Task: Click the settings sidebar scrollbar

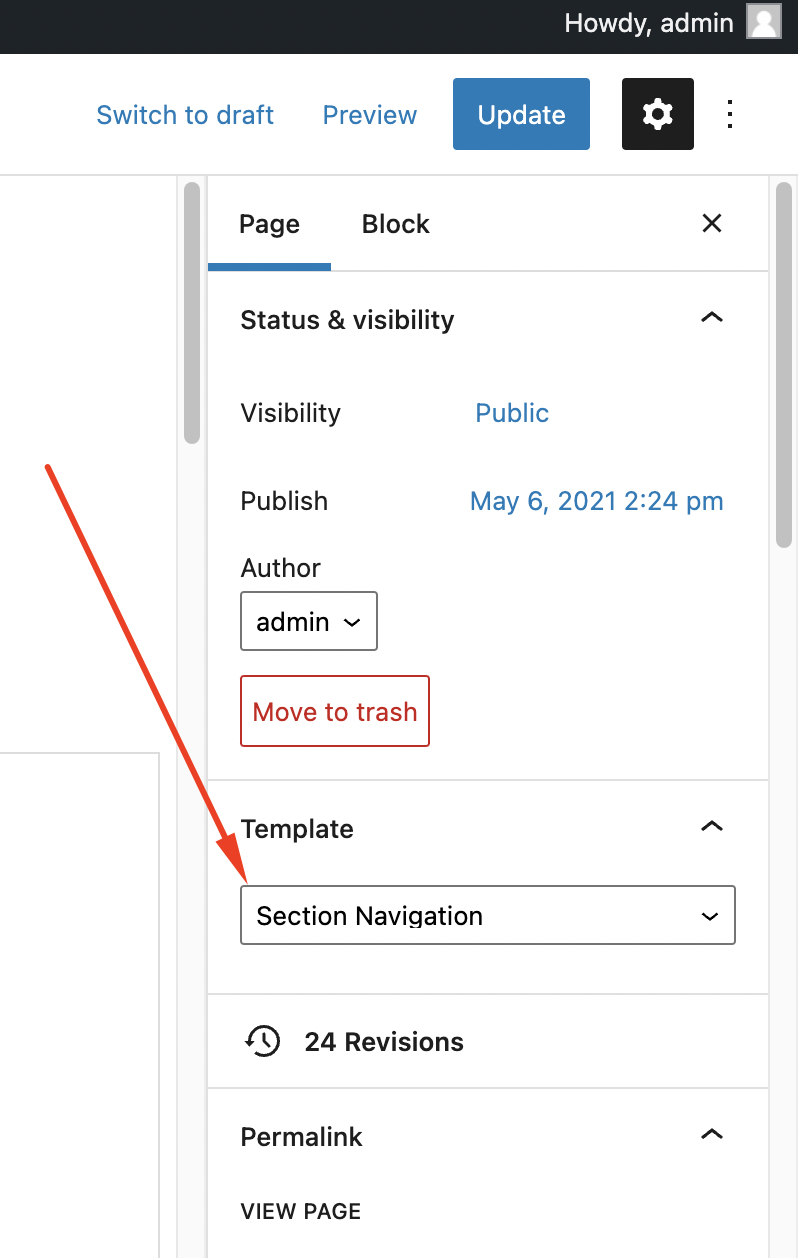Action: point(784,365)
